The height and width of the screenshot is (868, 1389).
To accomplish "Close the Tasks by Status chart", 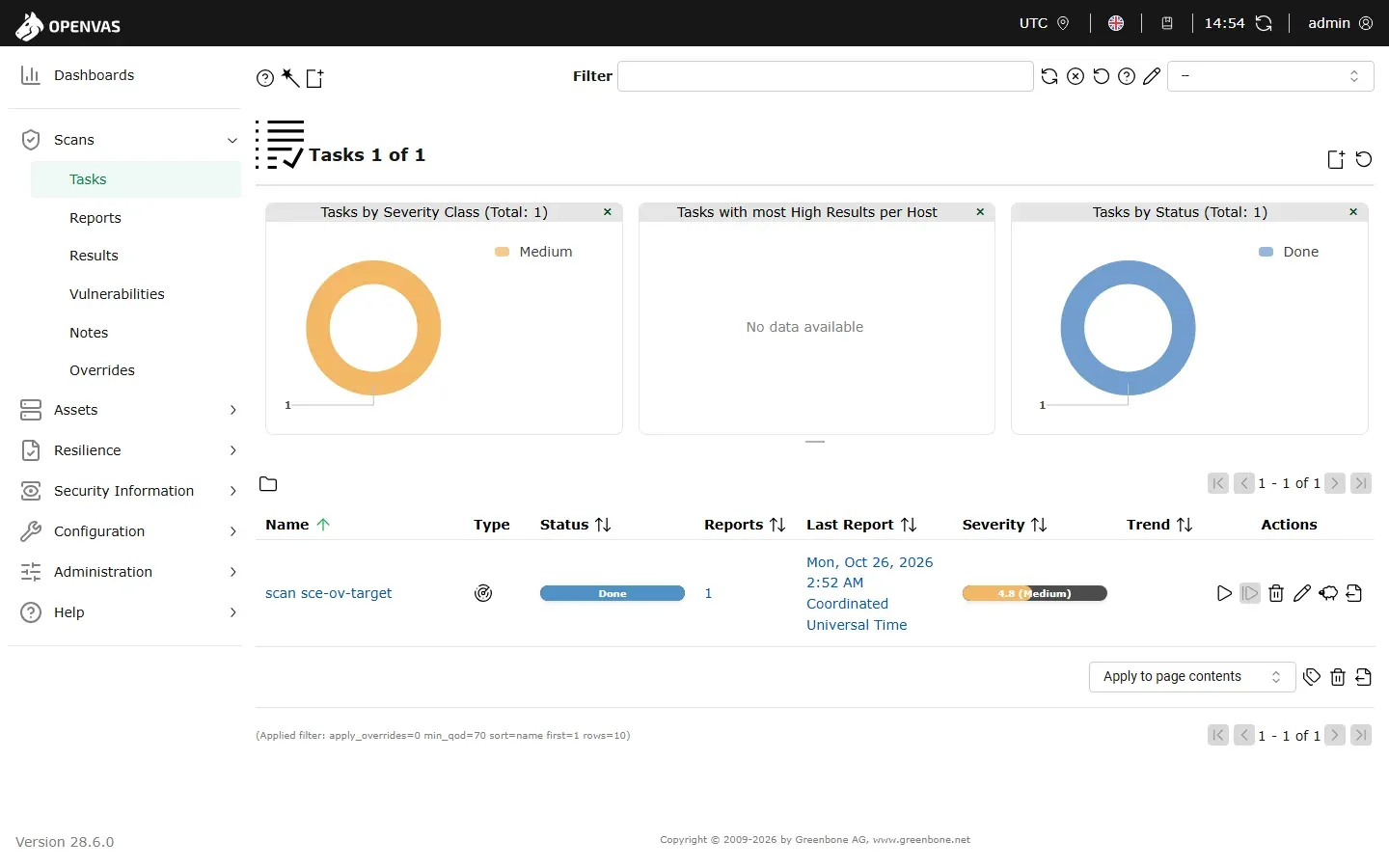I will point(1353,212).
